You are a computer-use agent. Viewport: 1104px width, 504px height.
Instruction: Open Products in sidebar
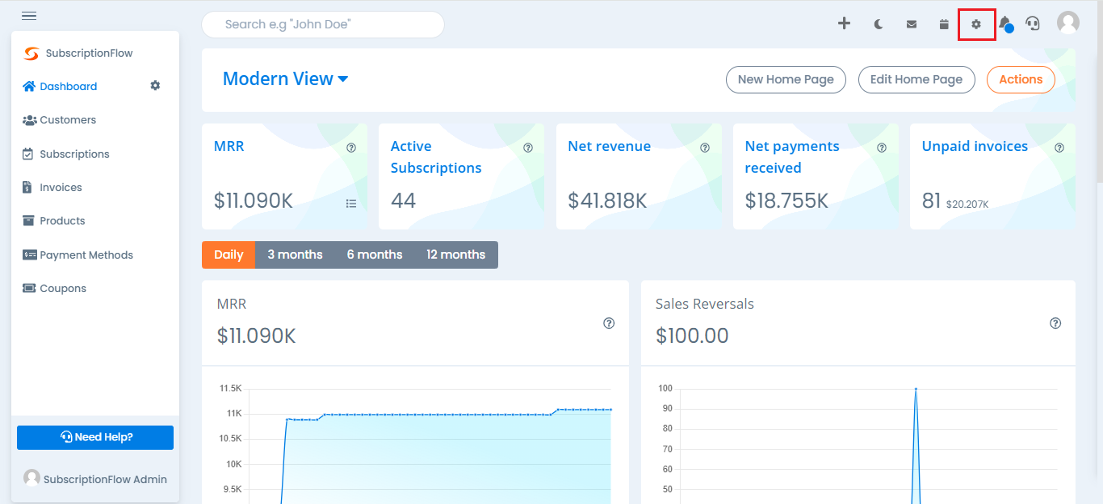(54, 221)
